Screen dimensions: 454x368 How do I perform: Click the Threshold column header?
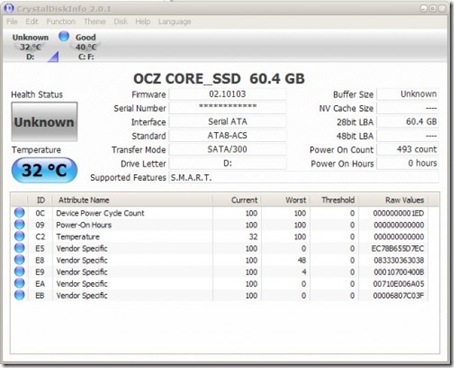pos(334,200)
